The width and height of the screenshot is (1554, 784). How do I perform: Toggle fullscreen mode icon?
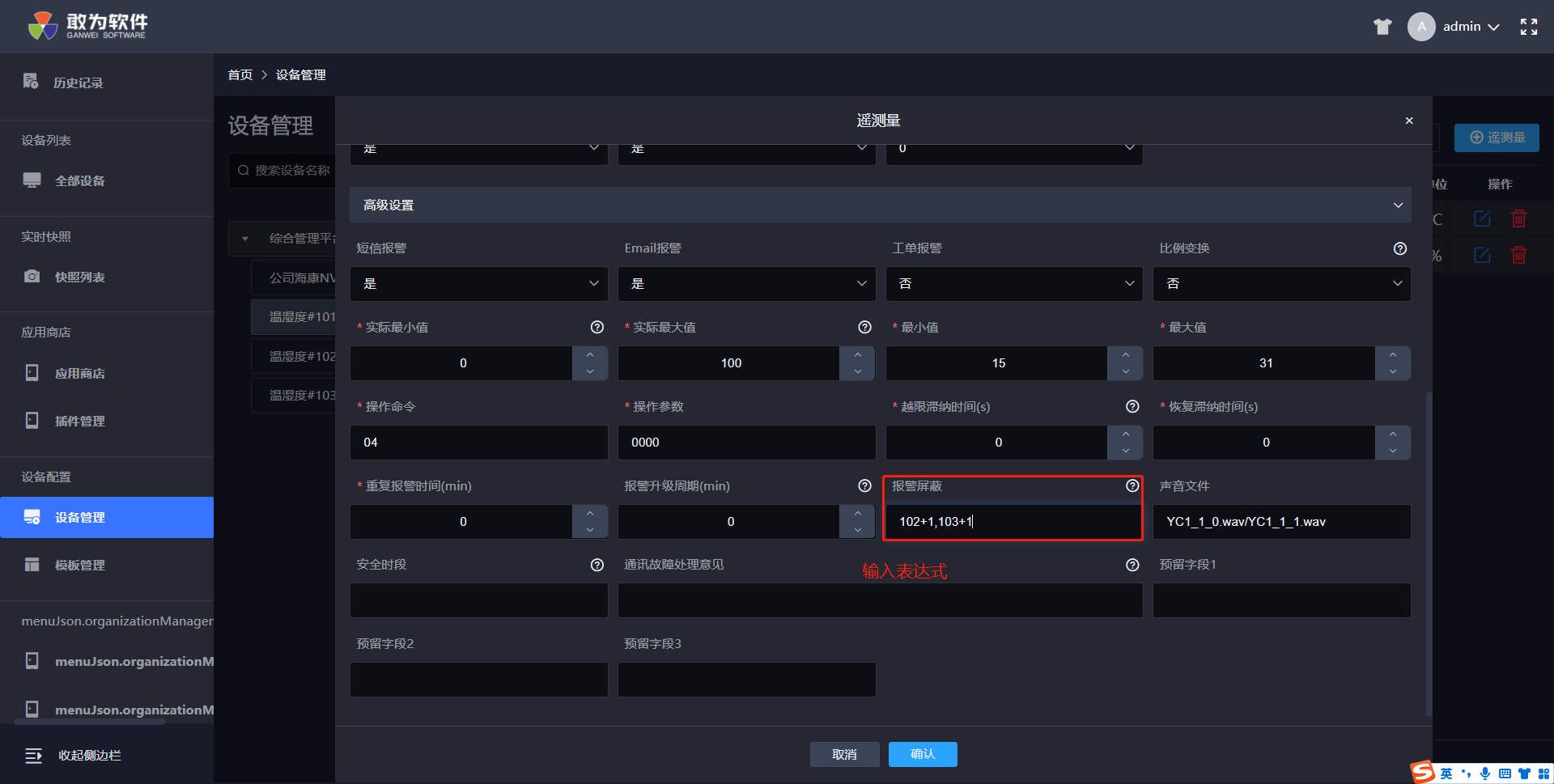(1529, 27)
